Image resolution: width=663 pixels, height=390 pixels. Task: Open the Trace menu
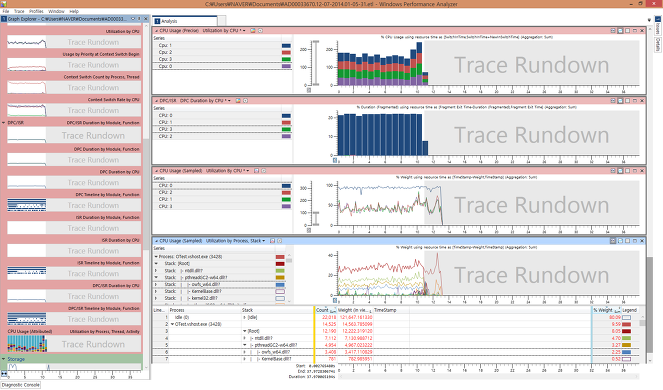(x=19, y=11)
